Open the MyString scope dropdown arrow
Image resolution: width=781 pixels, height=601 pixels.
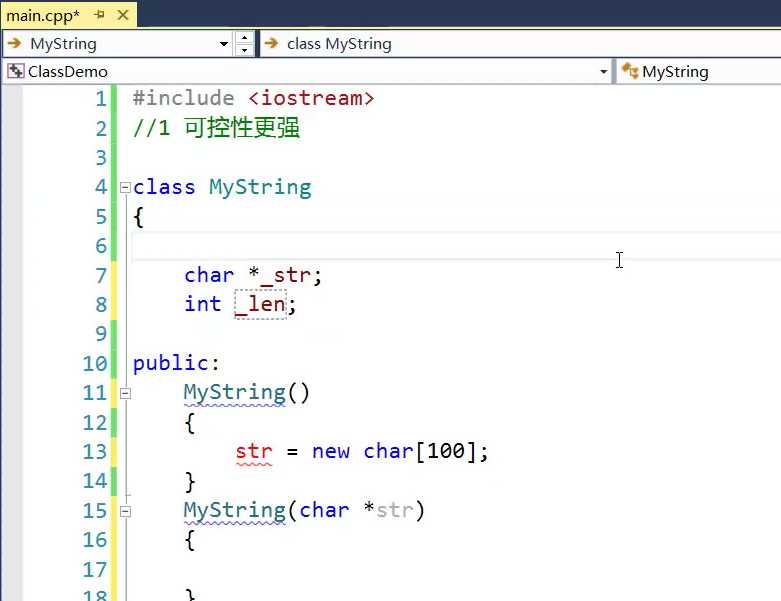pyautogui.click(x=224, y=44)
